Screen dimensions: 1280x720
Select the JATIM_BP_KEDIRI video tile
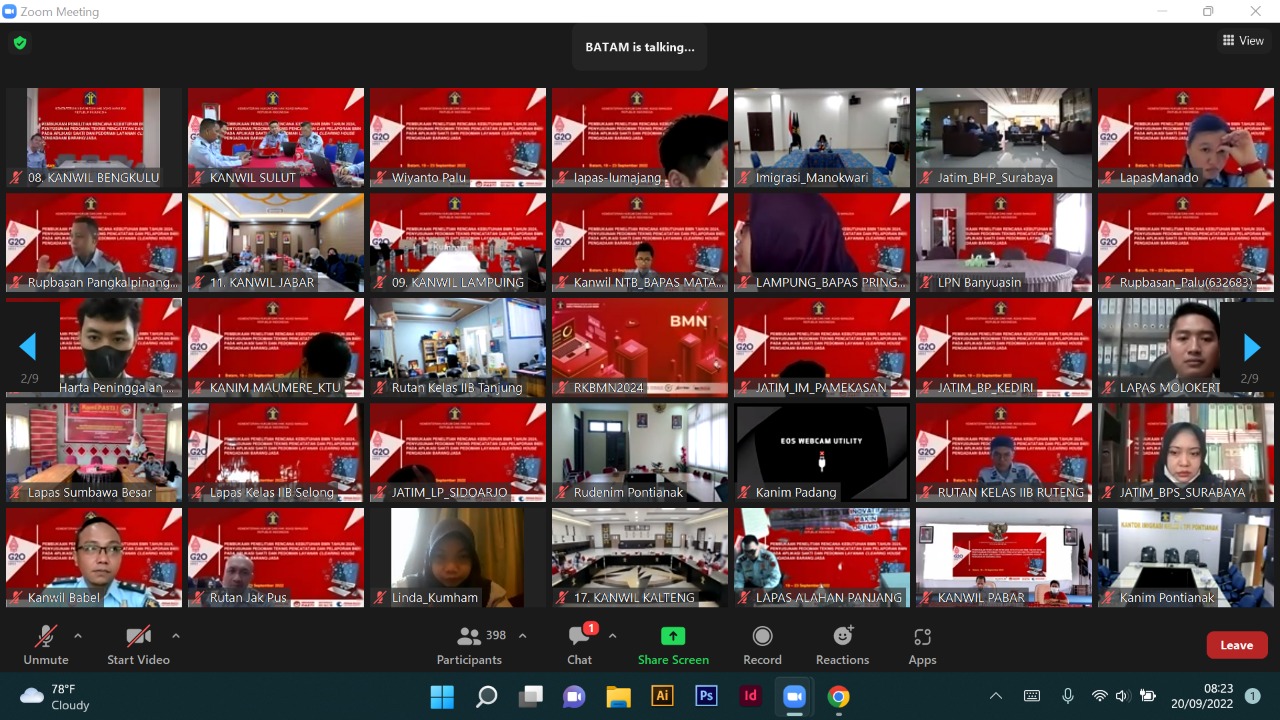[x=1004, y=347]
